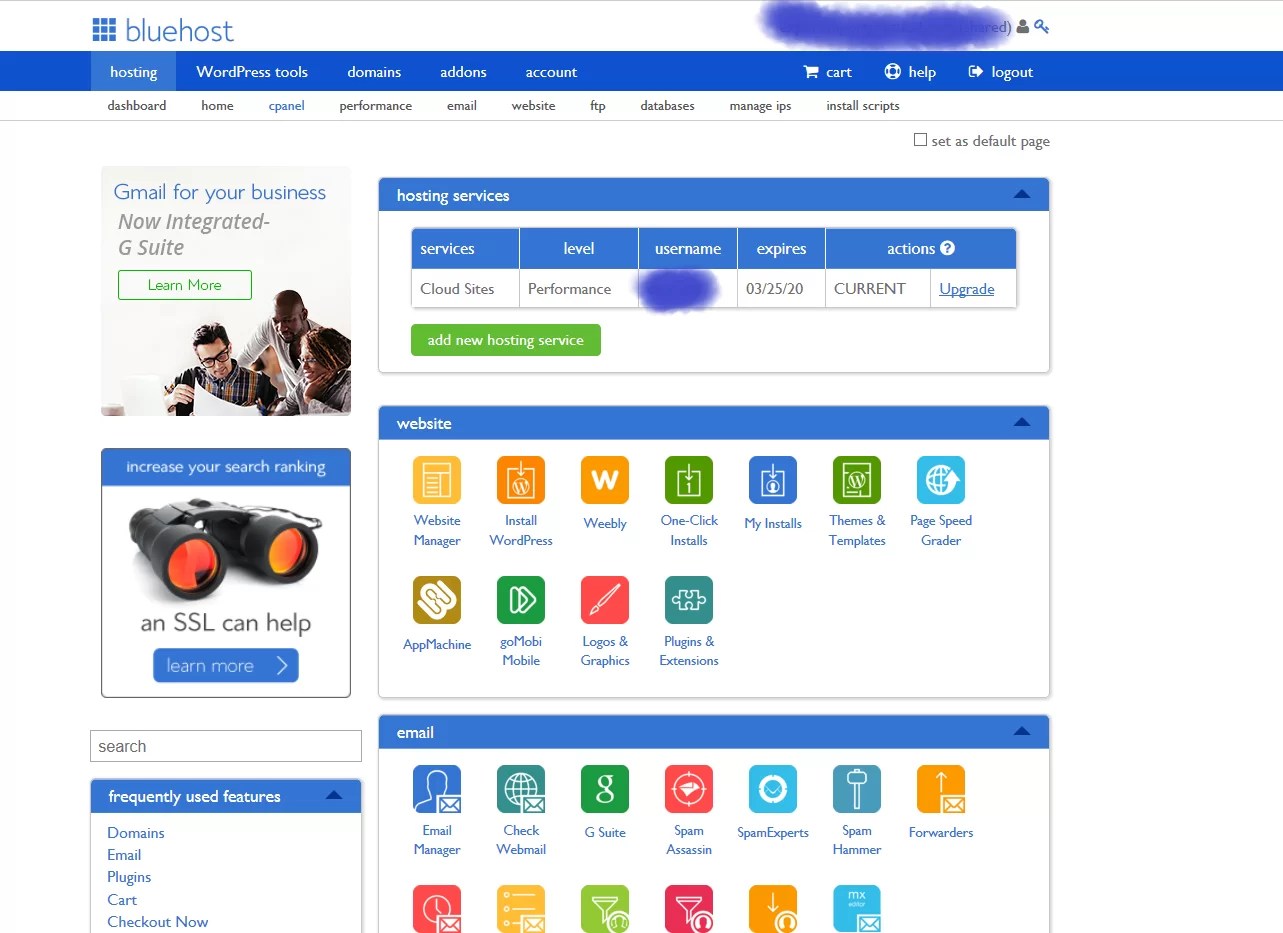Click the bluehost logo
This screenshot has width=1283, height=933.
click(x=163, y=30)
